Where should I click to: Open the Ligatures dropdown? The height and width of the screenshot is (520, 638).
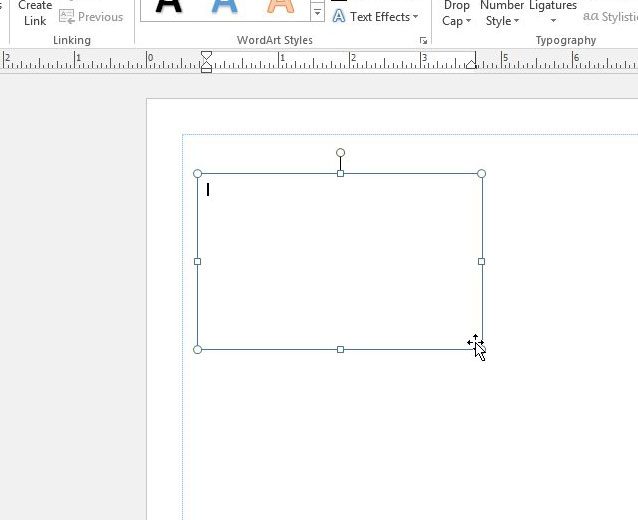point(553,13)
